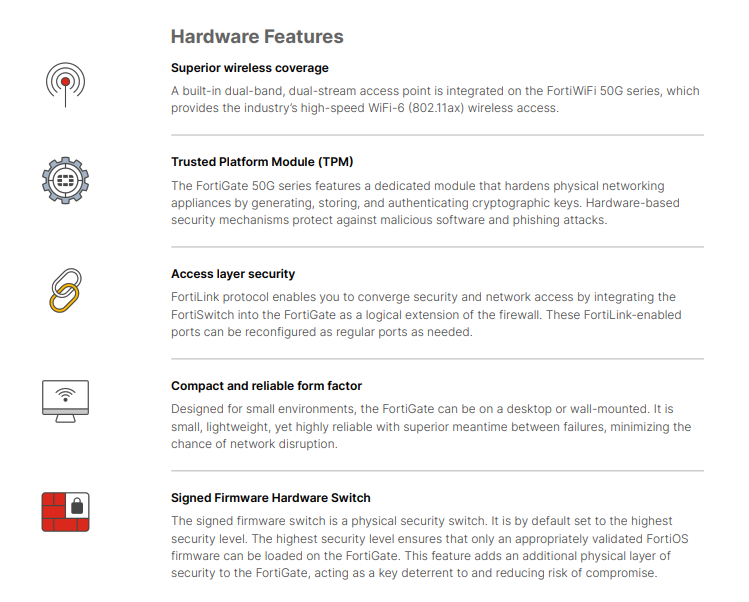Click the divider line below wireless coverage section
Image resolution: width=749 pixels, height=602 pixels.
tap(437, 135)
